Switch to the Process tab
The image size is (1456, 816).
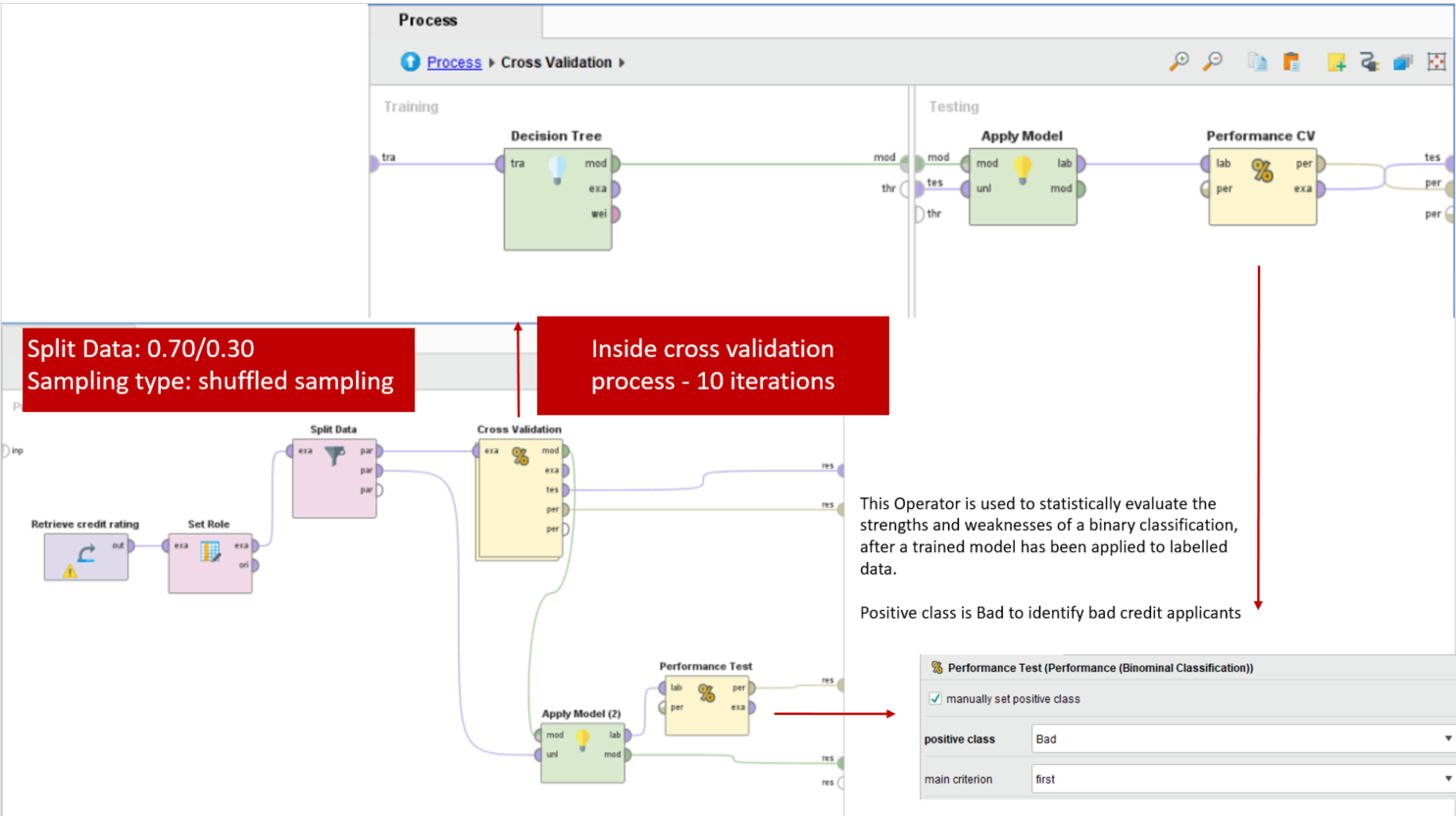tap(428, 21)
